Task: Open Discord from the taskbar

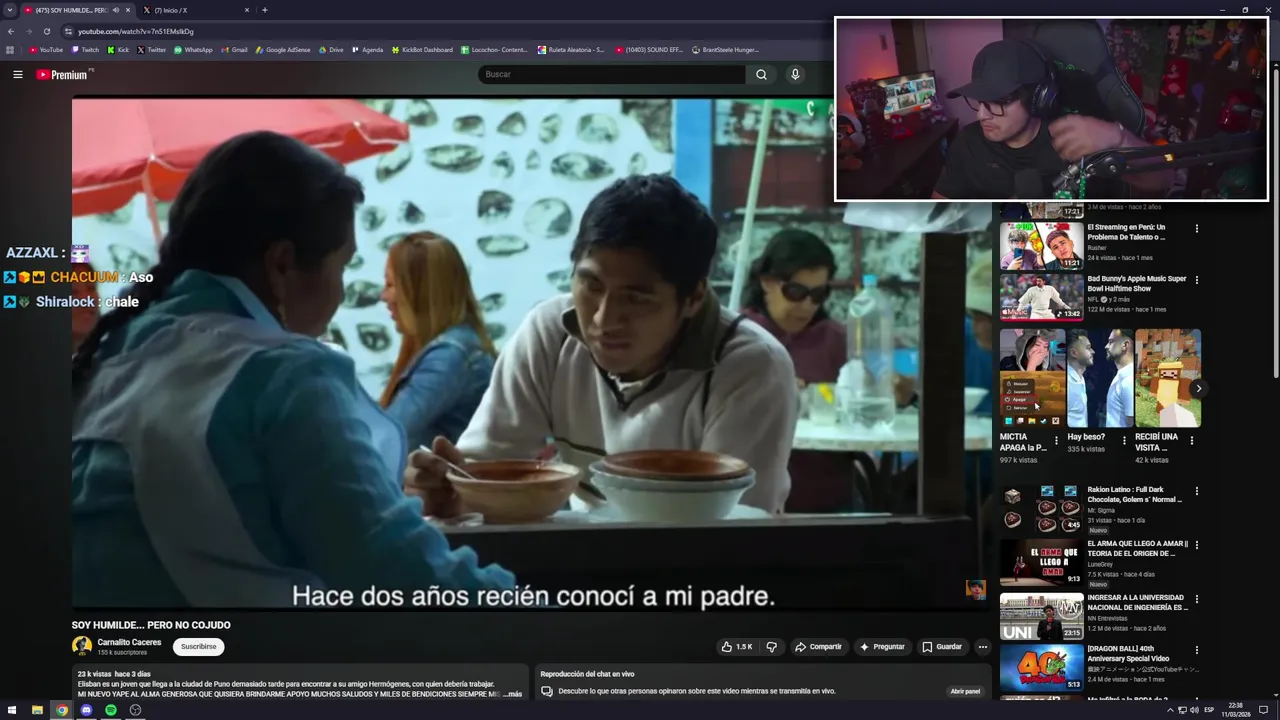Action: click(86, 710)
